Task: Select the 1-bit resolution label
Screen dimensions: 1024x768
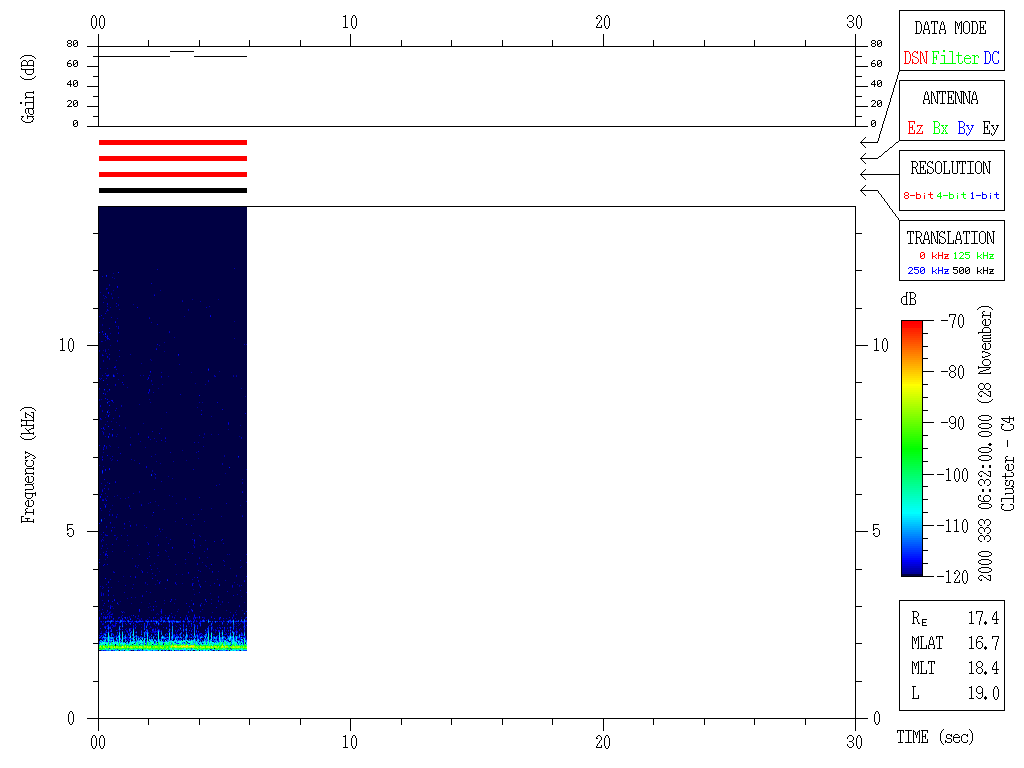Action: click(x=984, y=195)
